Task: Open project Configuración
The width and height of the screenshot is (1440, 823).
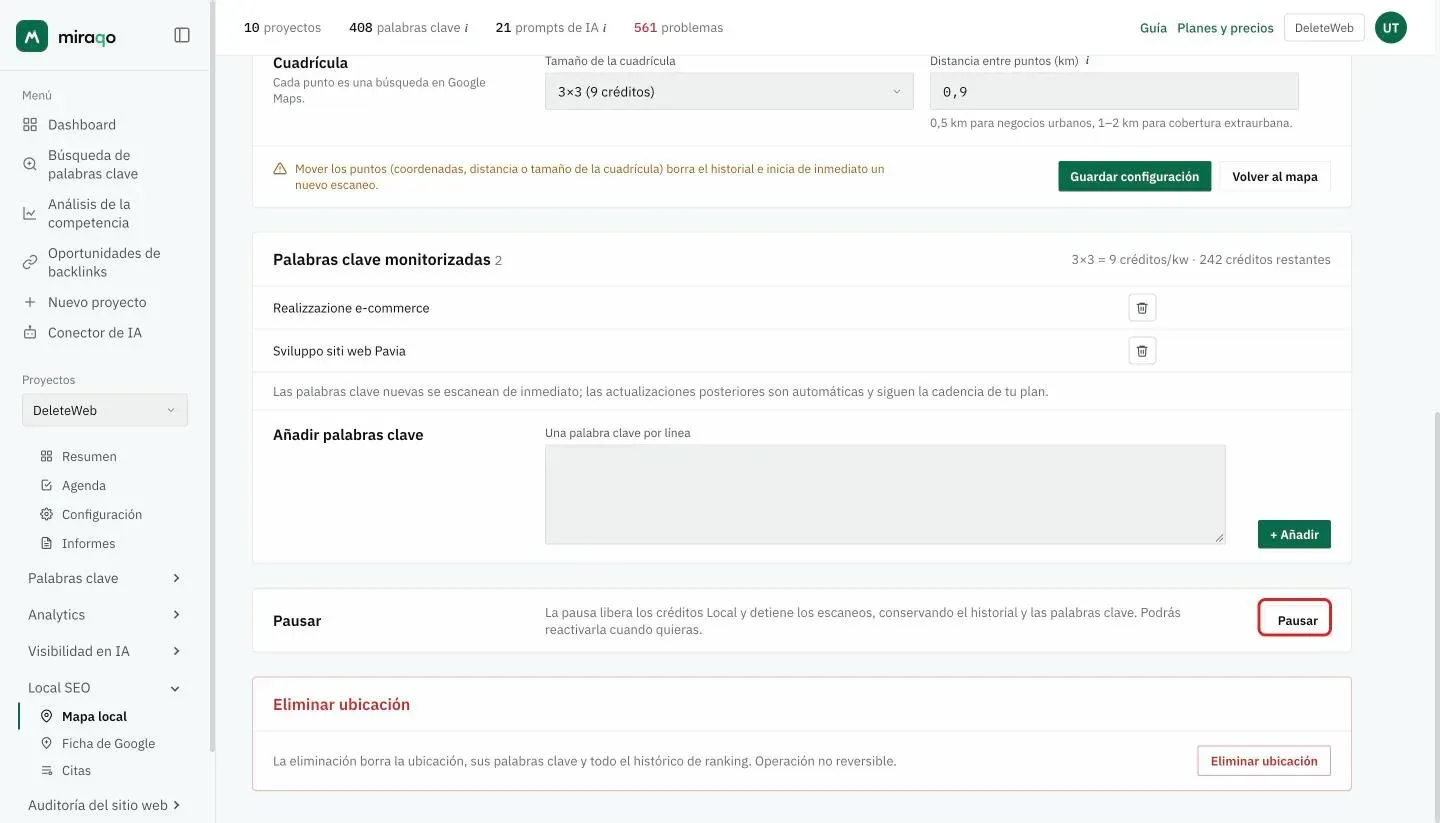Action: tap(101, 514)
